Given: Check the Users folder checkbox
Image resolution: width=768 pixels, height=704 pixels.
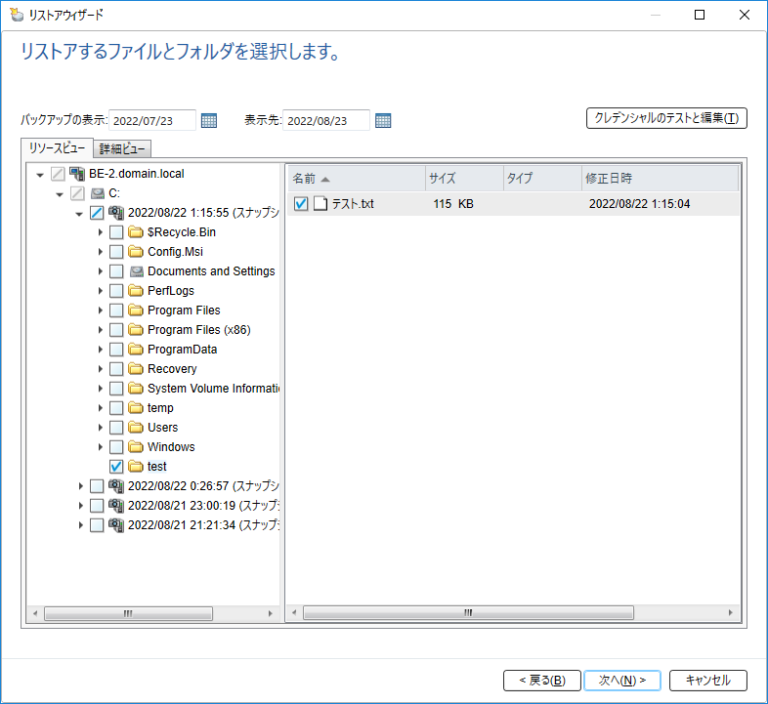Looking at the screenshot, I should 116,428.
